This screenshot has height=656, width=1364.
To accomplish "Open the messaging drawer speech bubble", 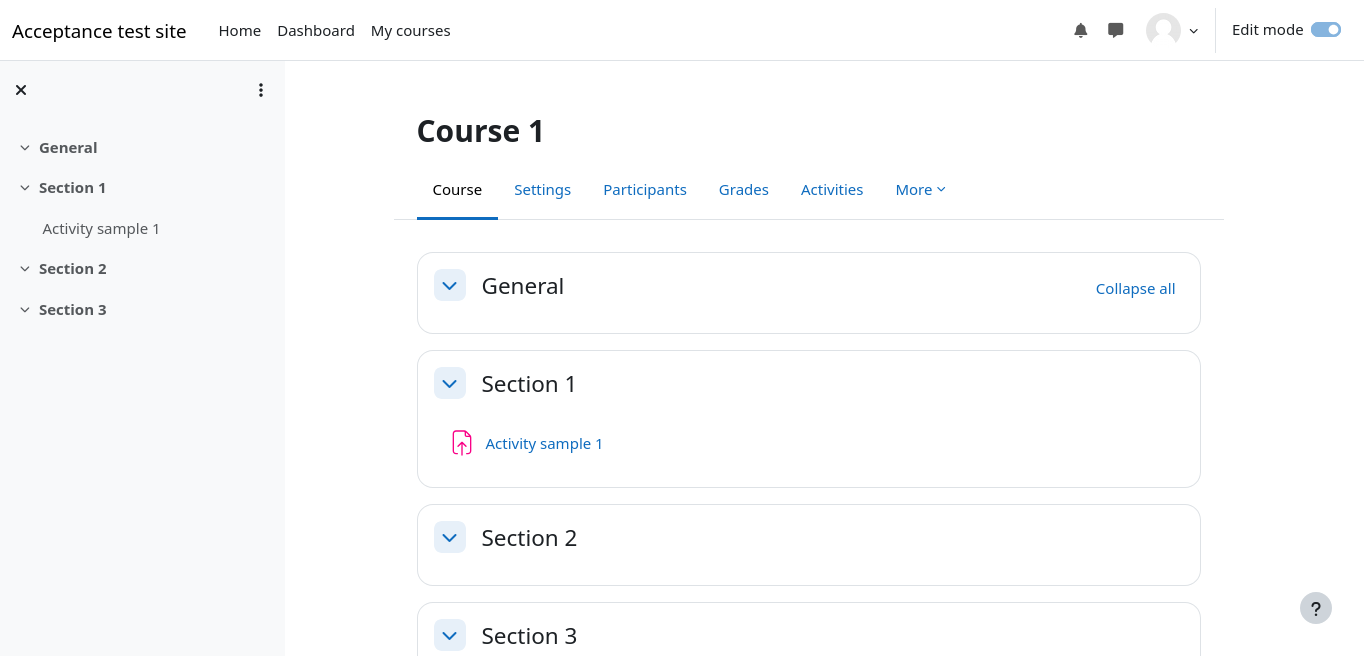I will pyautogui.click(x=1116, y=30).
